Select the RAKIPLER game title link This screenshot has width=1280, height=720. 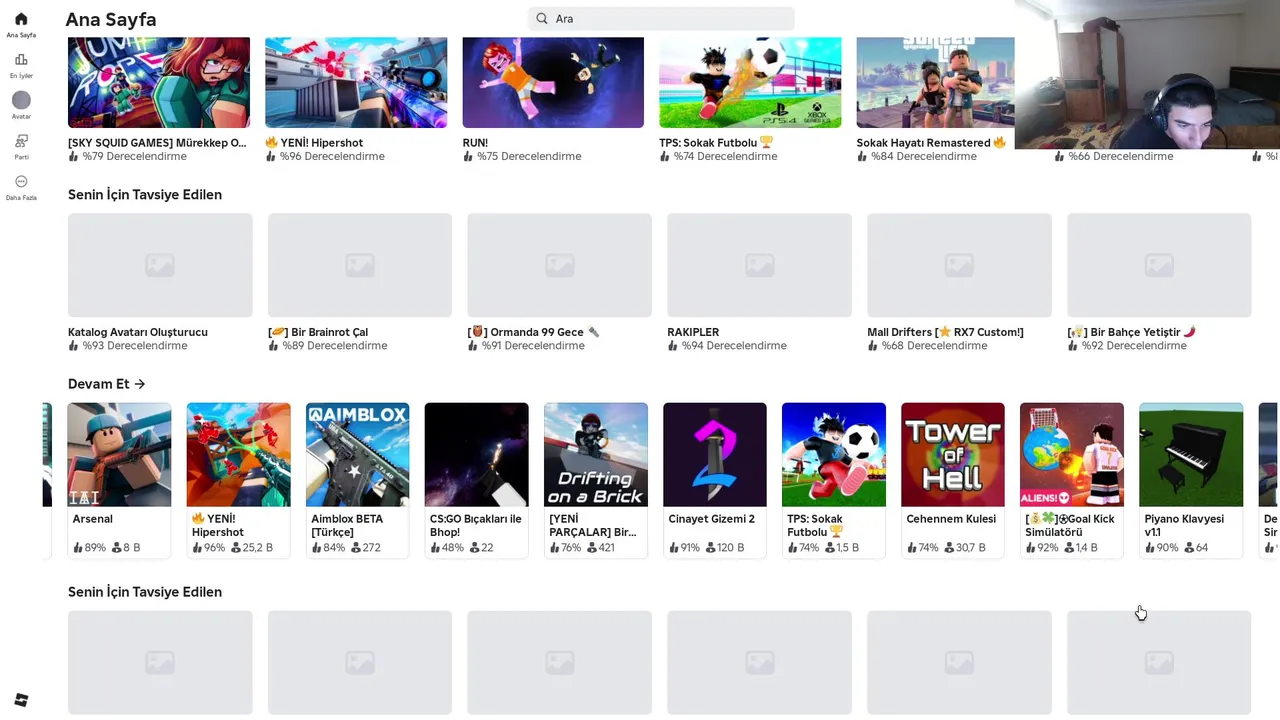pos(693,332)
